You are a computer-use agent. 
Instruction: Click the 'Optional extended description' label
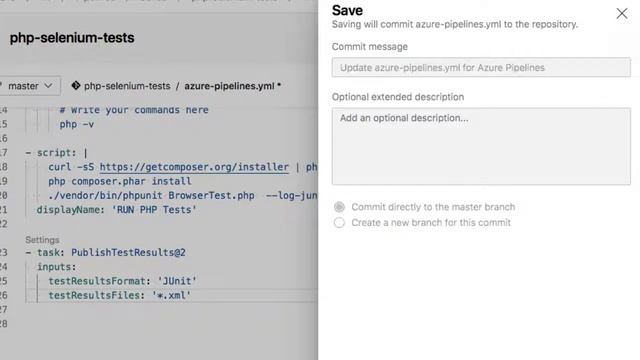click(x=398, y=97)
